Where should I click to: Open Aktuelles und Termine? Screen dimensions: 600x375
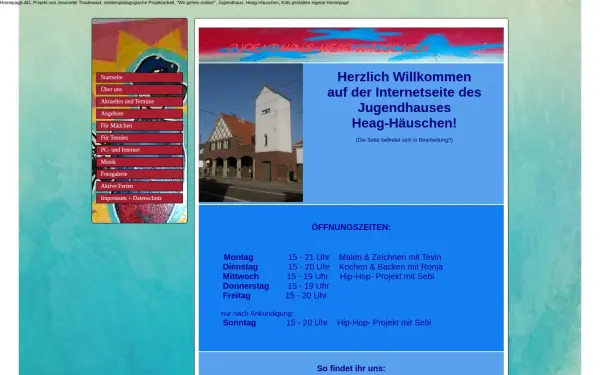tap(139, 101)
